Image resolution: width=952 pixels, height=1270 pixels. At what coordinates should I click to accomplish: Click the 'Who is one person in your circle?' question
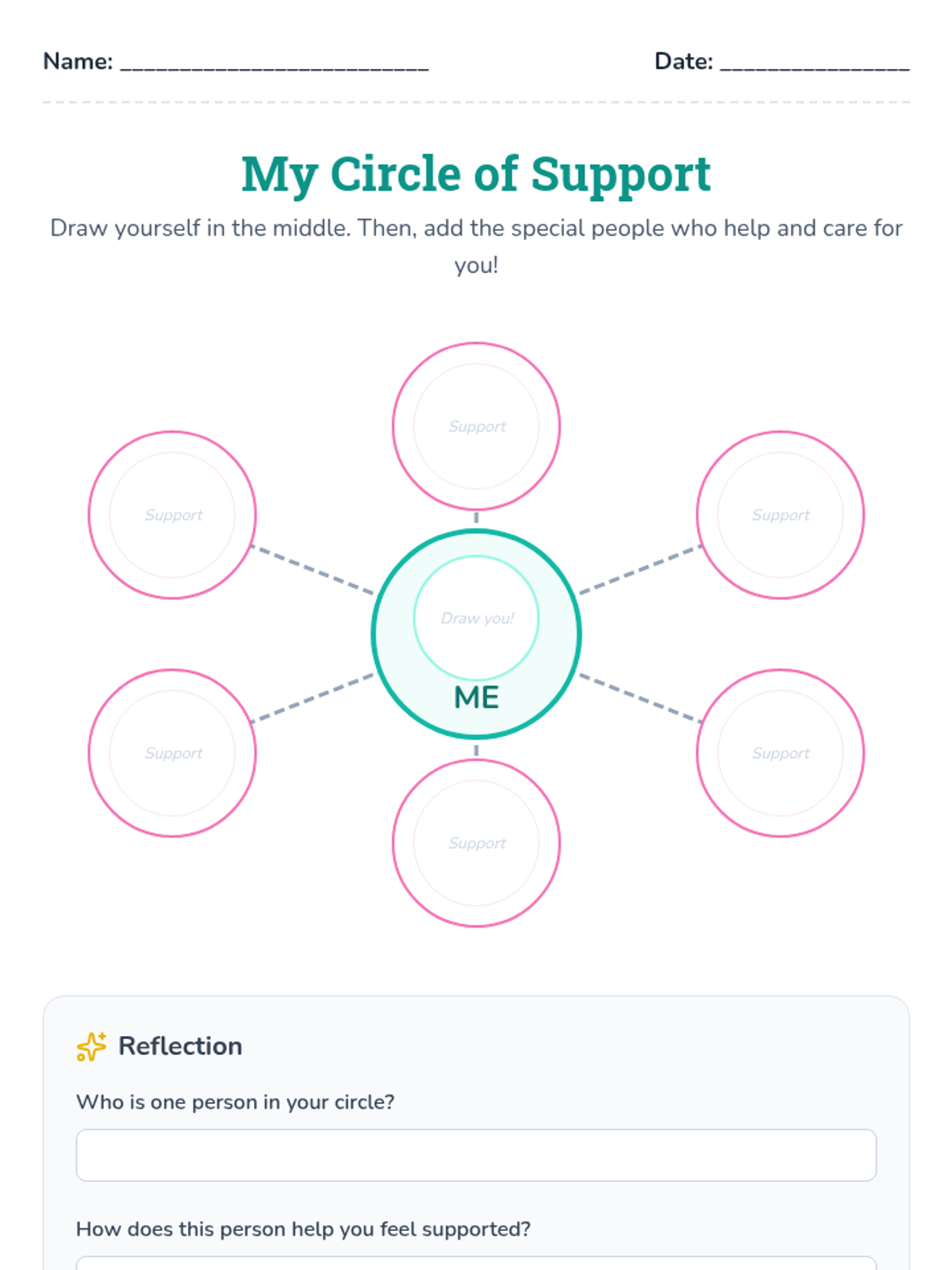point(235,1102)
